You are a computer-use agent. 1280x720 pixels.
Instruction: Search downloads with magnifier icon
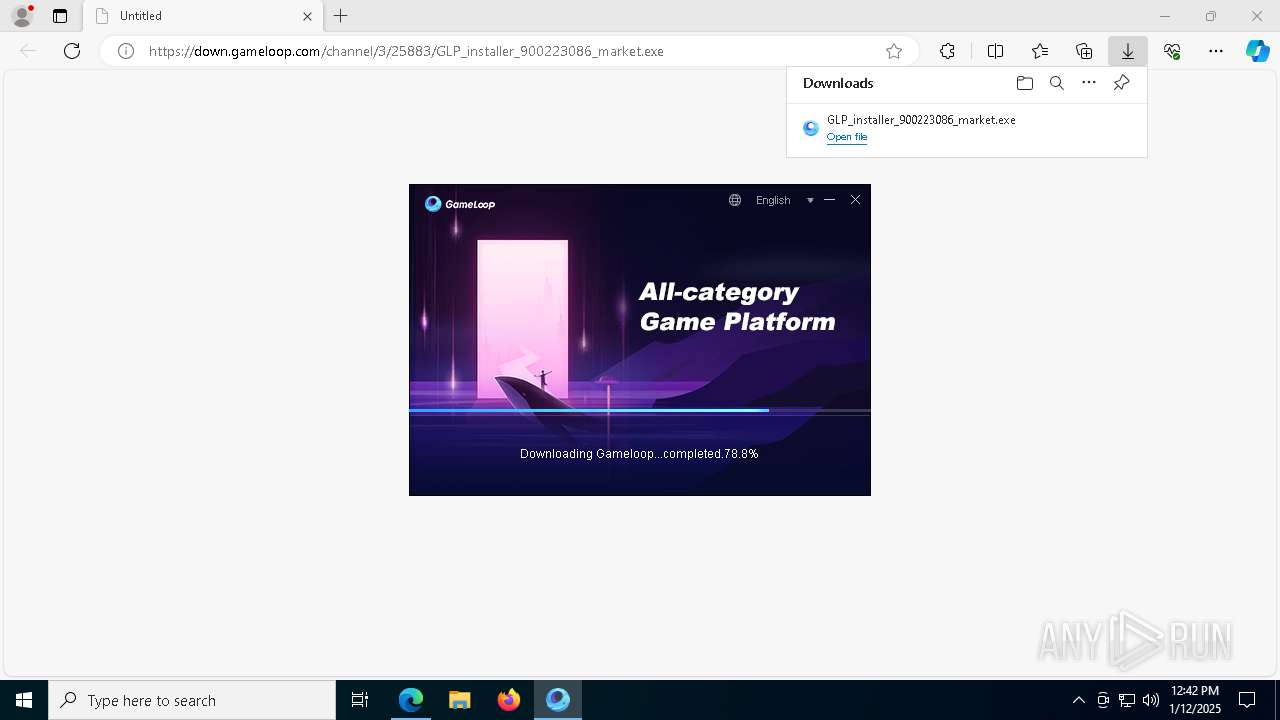1057,83
